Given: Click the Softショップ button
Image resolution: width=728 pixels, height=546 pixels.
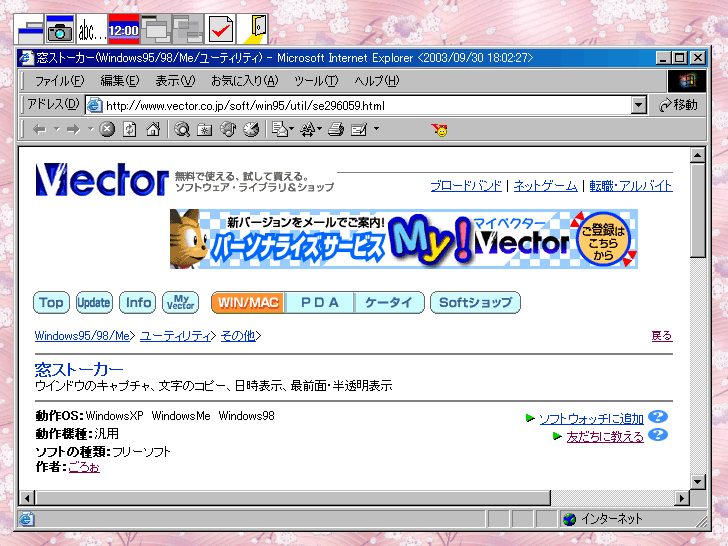Looking at the screenshot, I should click(475, 303).
